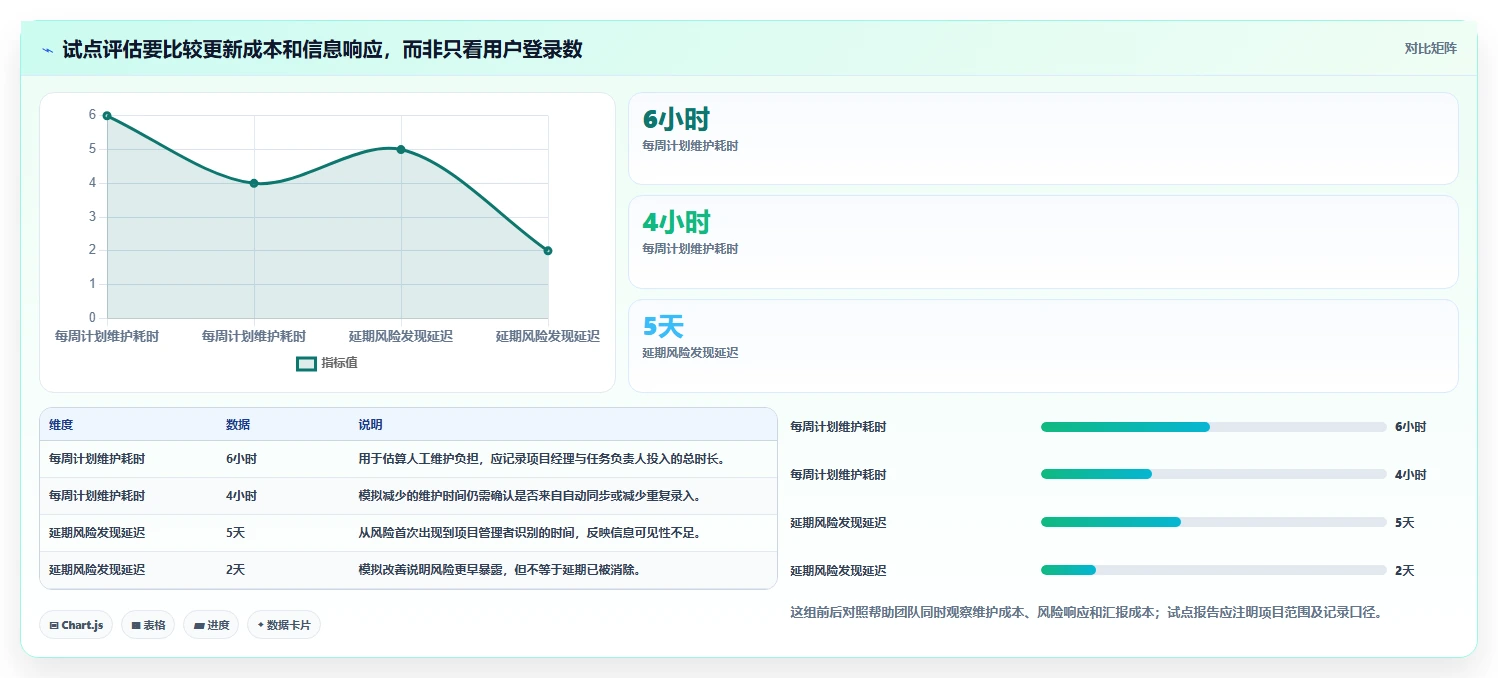Click the 2天 value beside the progress bar
Viewport: 1498px width, 678px height.
[1405, 571]
